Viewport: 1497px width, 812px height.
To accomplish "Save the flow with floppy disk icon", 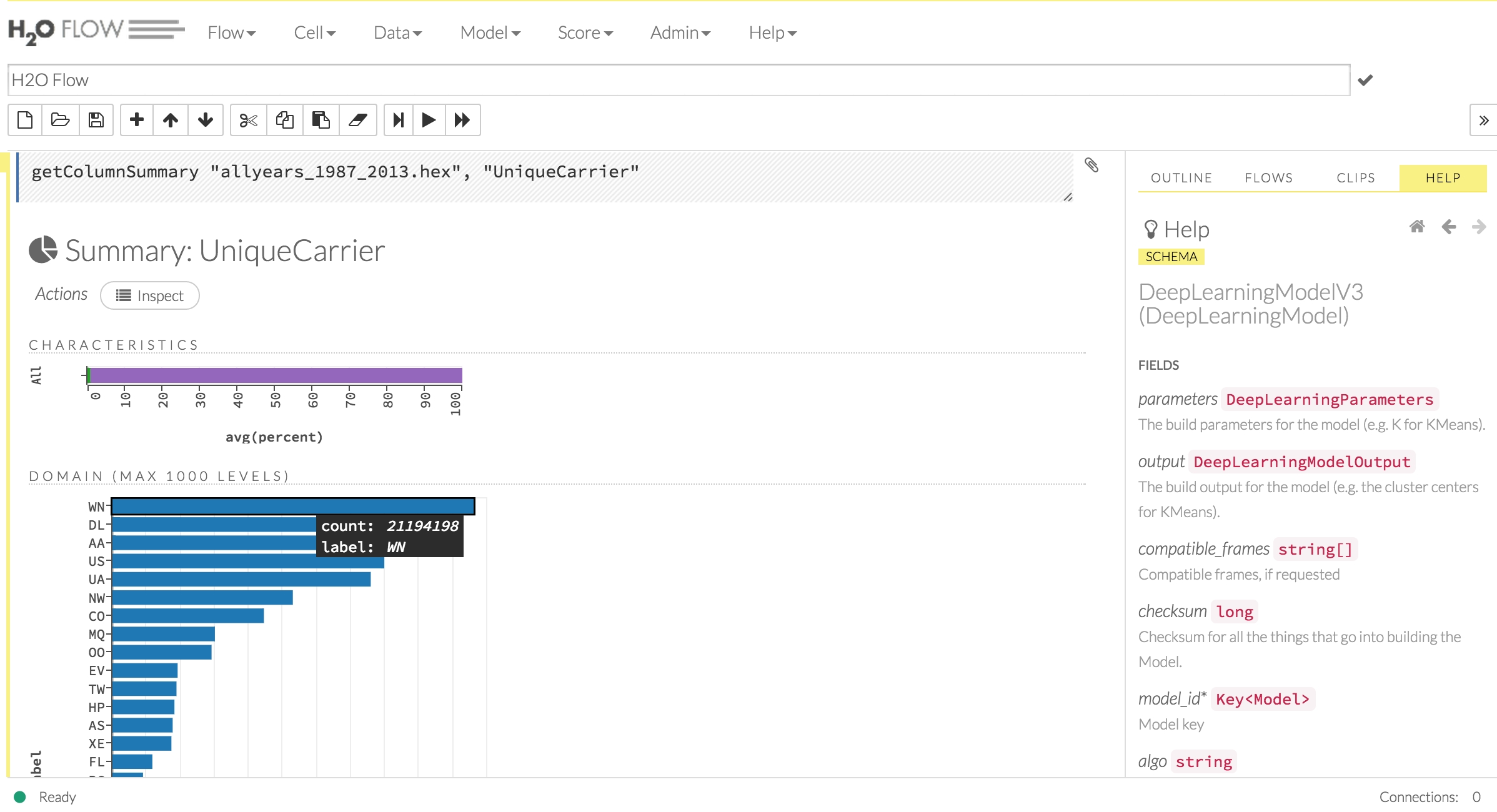I will (x=96, y=120).
